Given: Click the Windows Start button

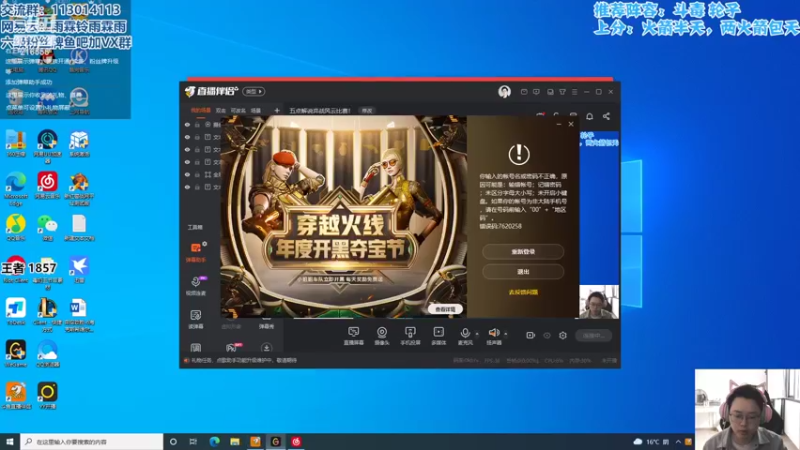Looking at the screenshot, I should point(10,441).
